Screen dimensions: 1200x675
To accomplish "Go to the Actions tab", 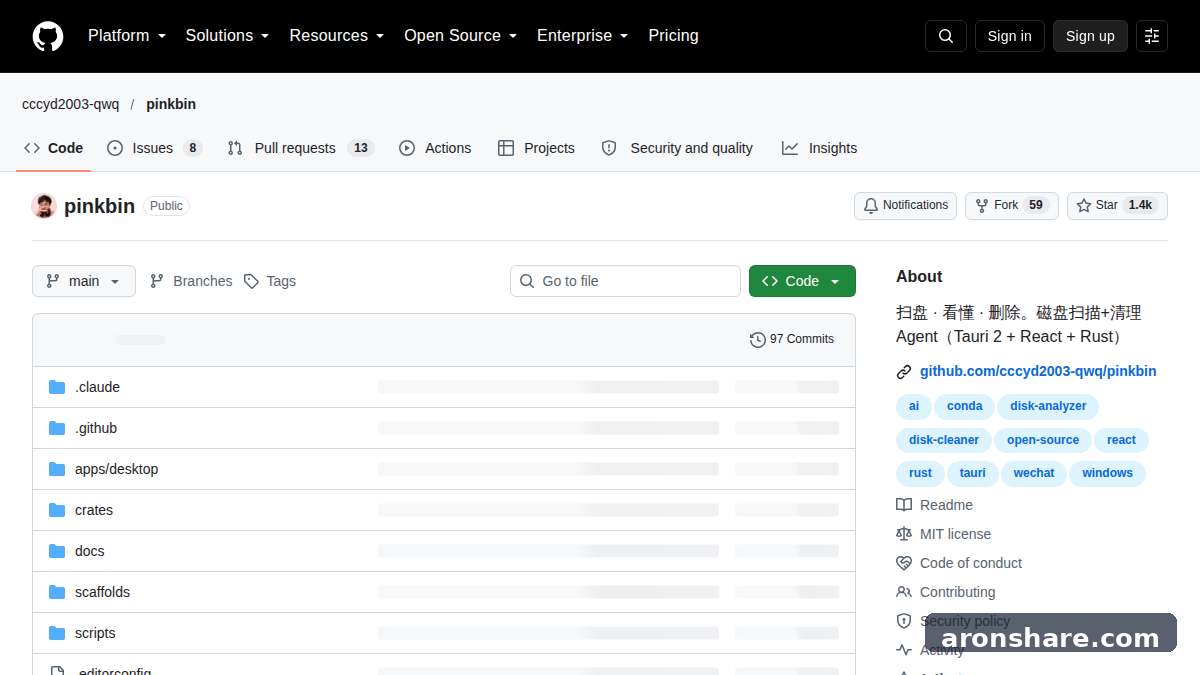I will click(x=435, y=148).
